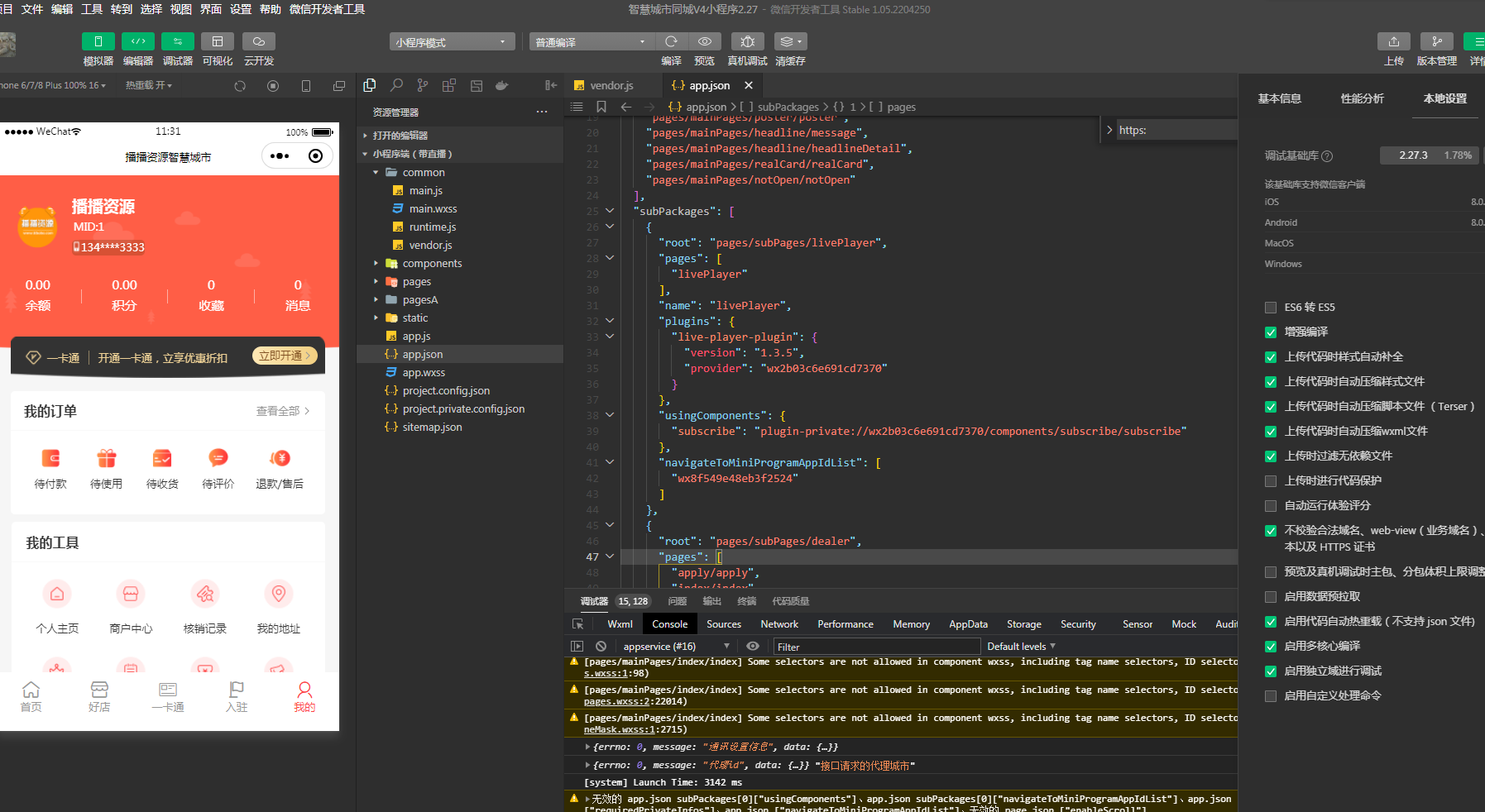Open the appservice (#16) context dropdown
1485x812 pixels.
click(x=677, y=647)
